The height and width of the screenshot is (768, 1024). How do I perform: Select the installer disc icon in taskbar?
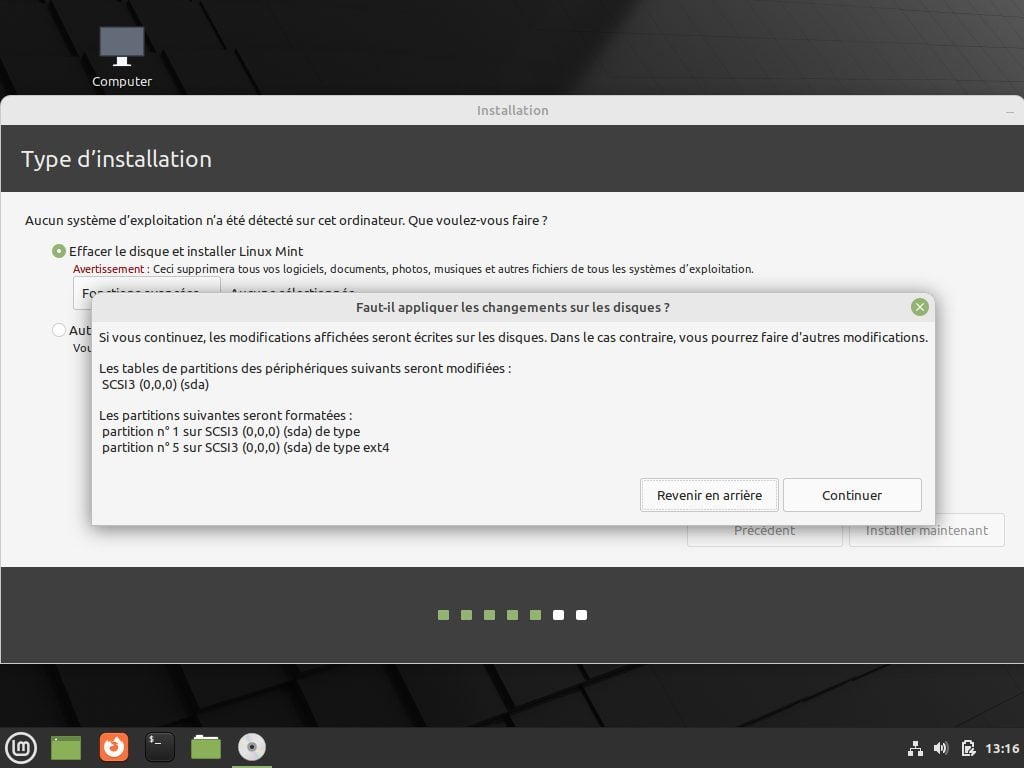pos(251,747)
